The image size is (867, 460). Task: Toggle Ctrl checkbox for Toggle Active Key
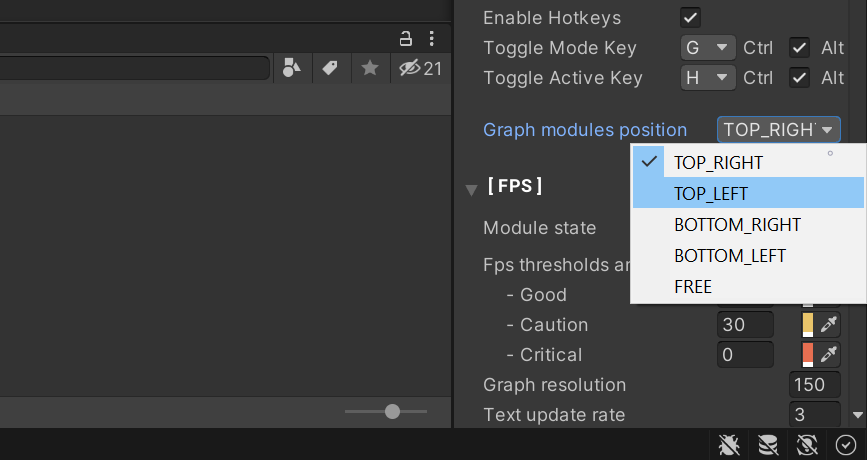coord(799,77)
